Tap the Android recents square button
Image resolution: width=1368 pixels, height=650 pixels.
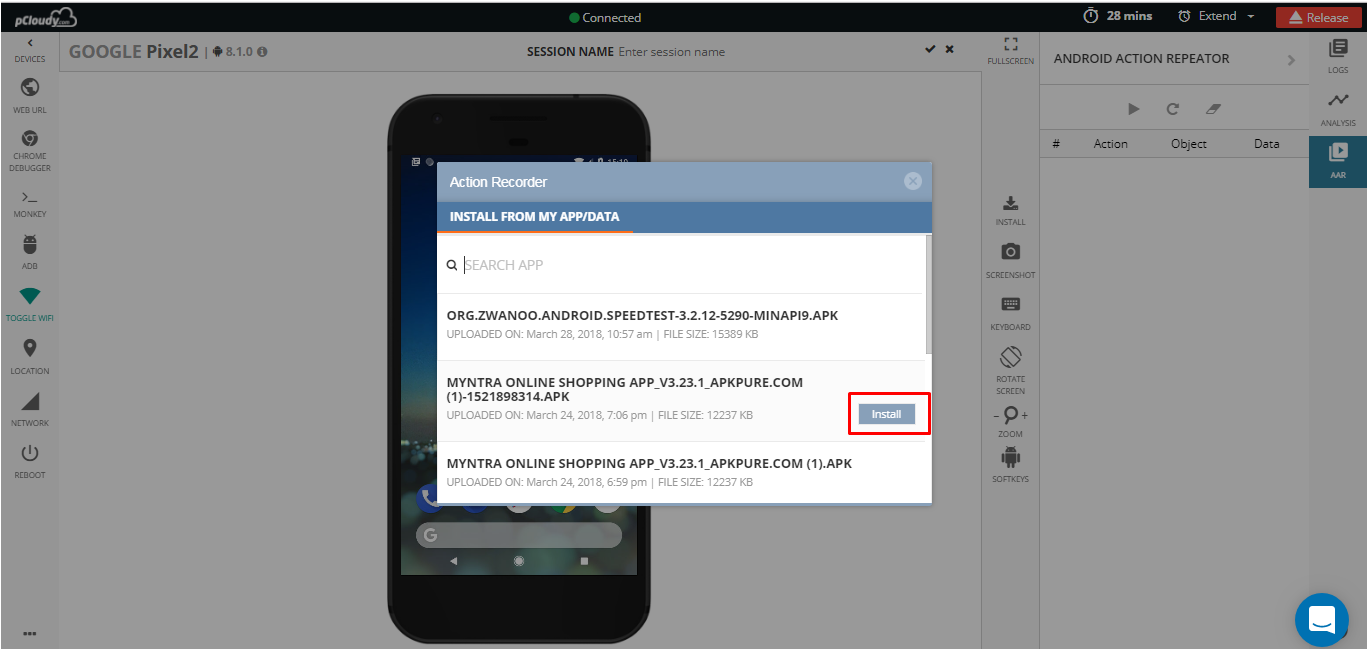(x=584, y=561)
